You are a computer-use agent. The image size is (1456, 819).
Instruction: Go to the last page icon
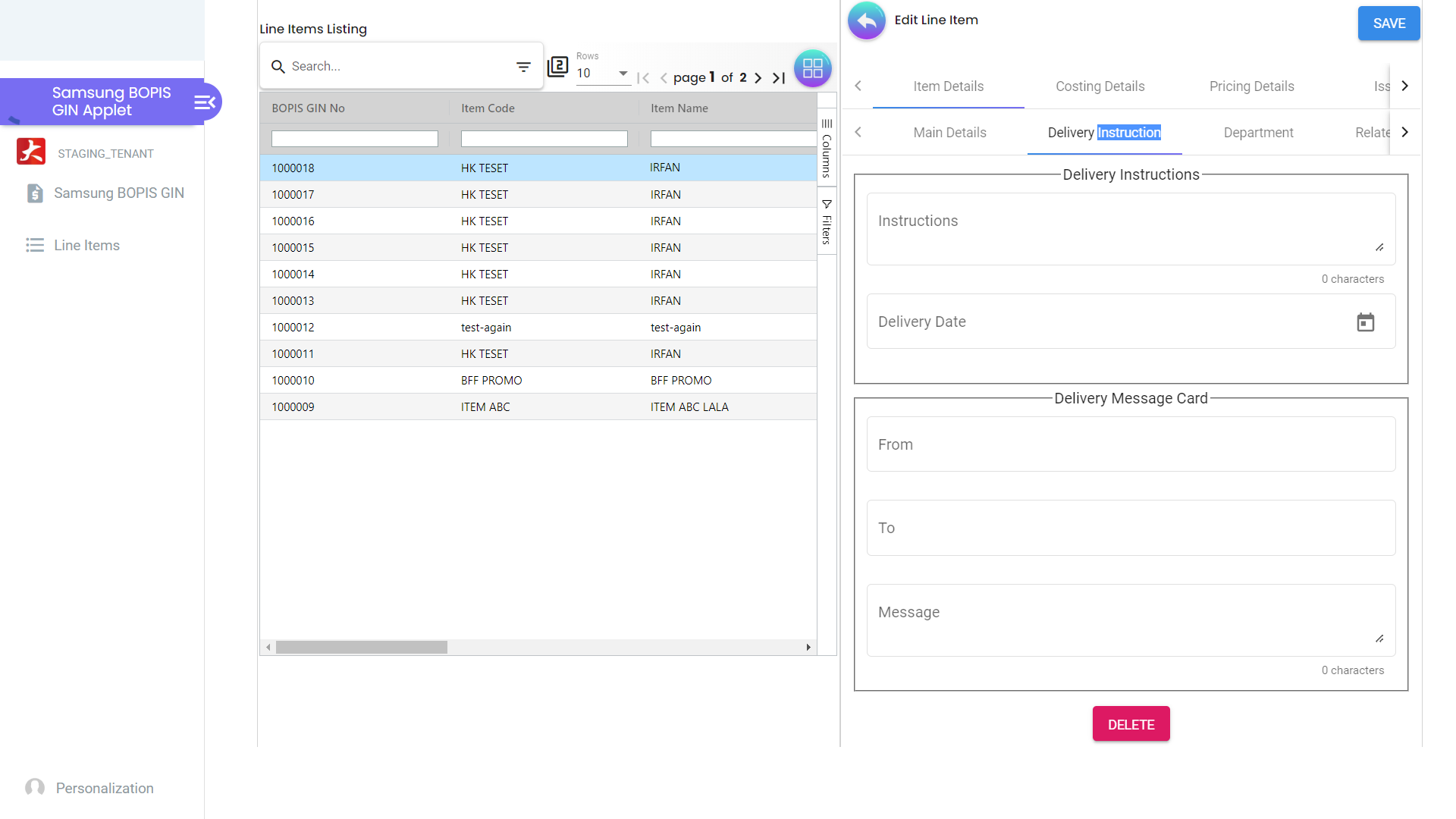tap(779, 77)
